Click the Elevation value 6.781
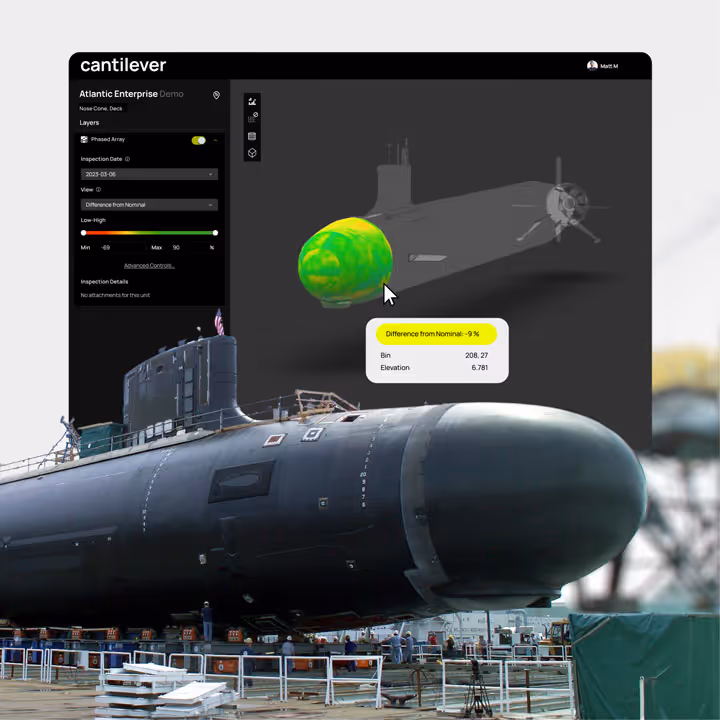 (479, 367)
